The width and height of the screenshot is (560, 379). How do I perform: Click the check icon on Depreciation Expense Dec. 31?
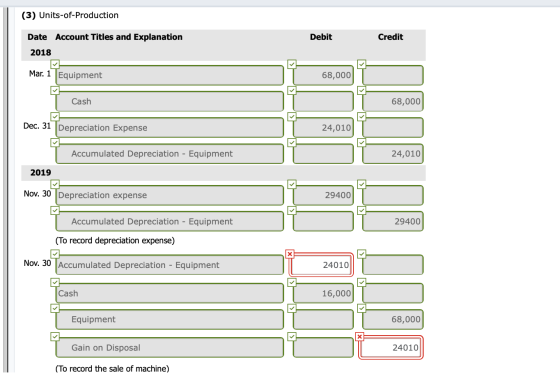click(55, 116)
